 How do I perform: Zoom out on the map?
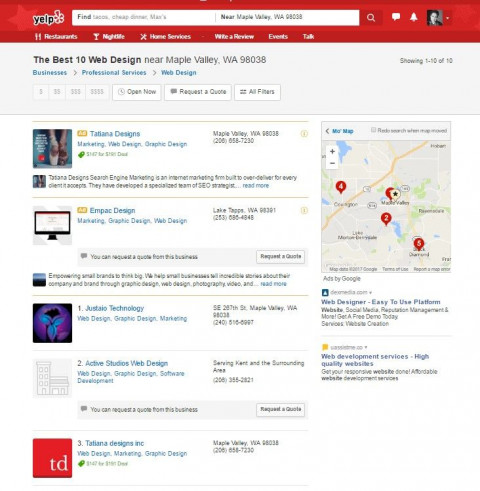(x=332, y=163)
